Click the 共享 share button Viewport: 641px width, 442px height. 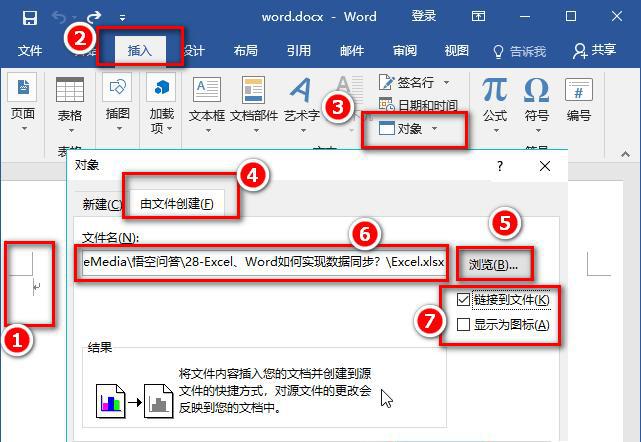pyautogui.click(x=594, y=51)
